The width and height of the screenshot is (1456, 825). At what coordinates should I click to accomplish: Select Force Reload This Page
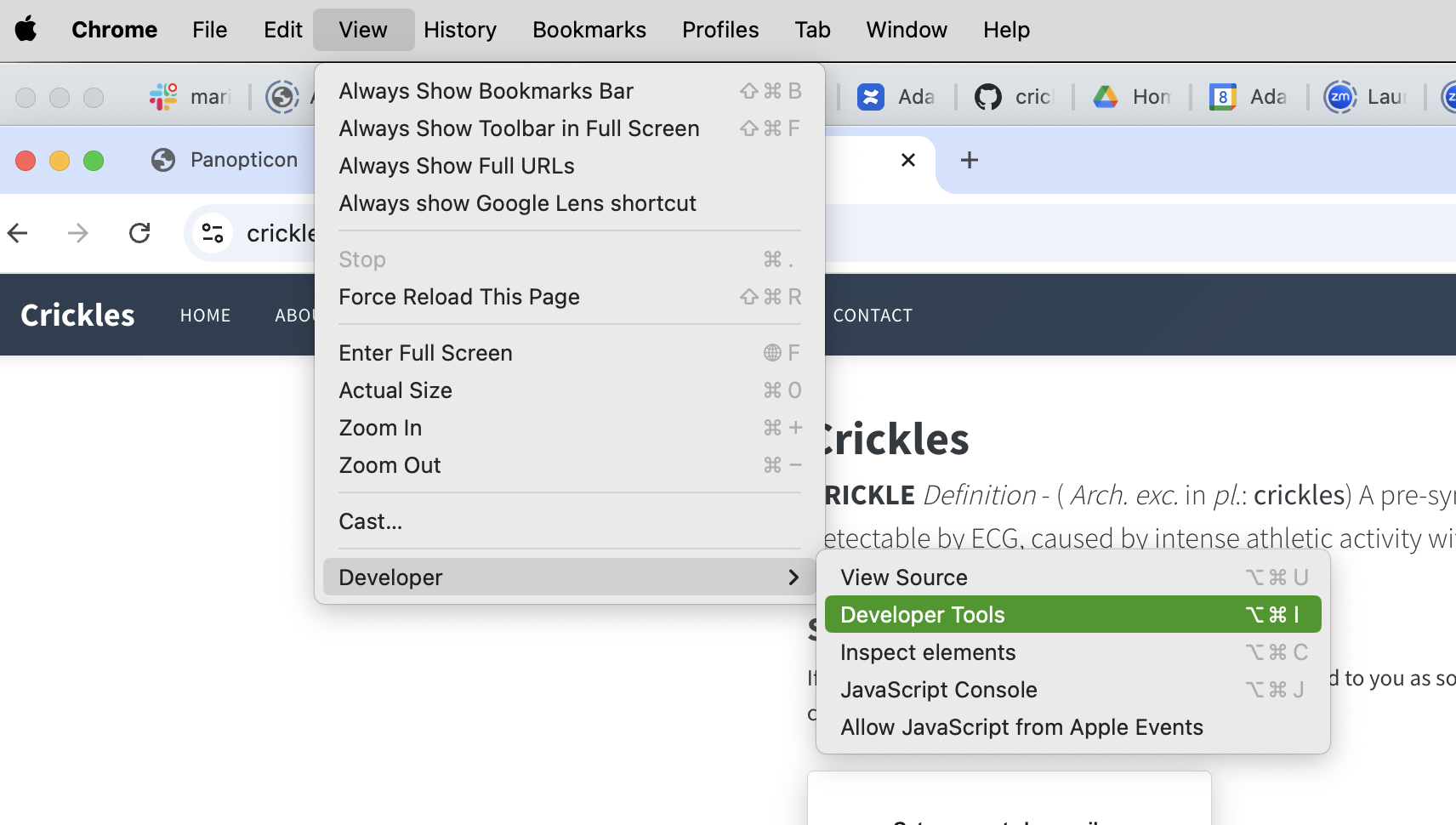tap(570, 297)
